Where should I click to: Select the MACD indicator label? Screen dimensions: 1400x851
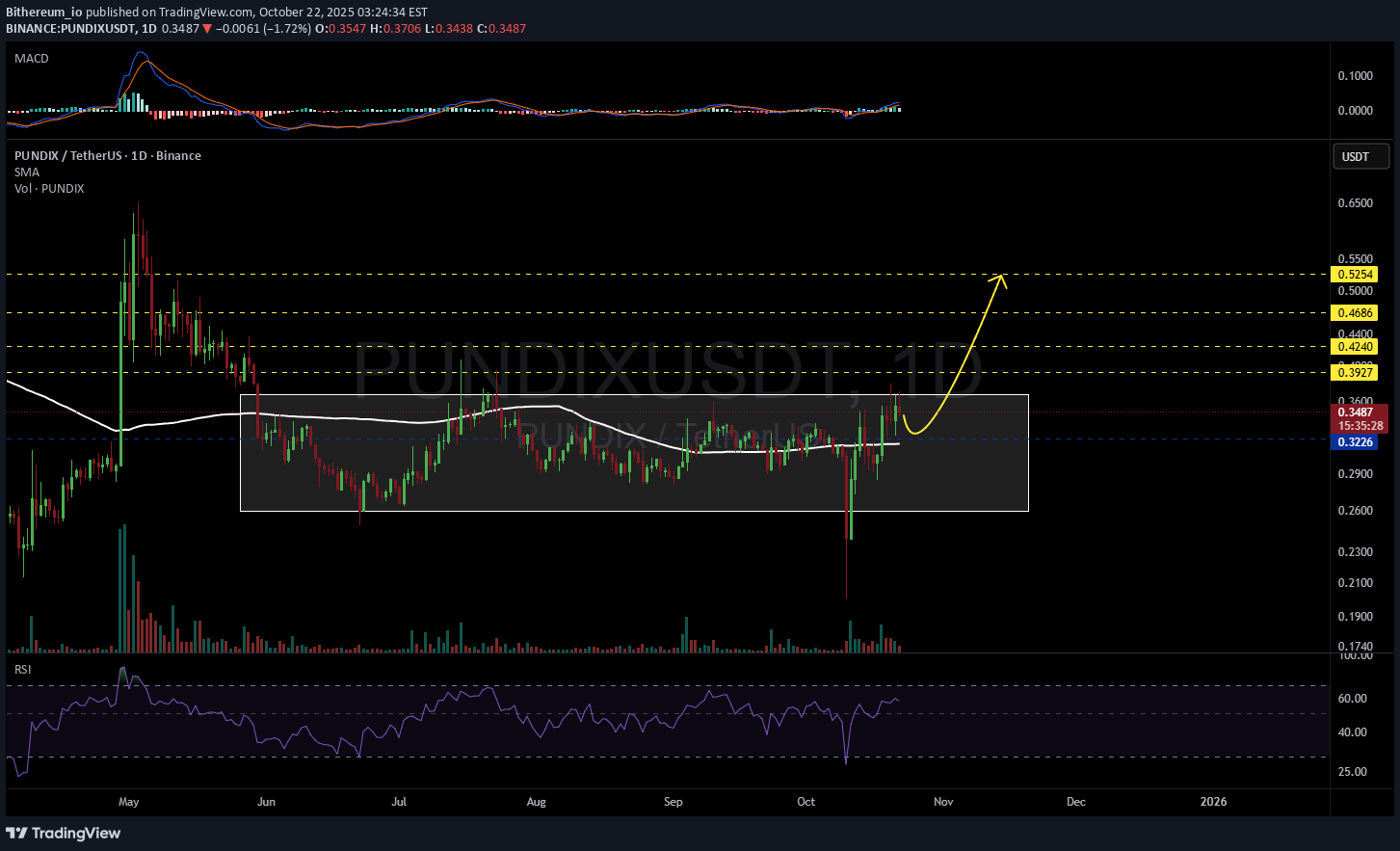32,59
